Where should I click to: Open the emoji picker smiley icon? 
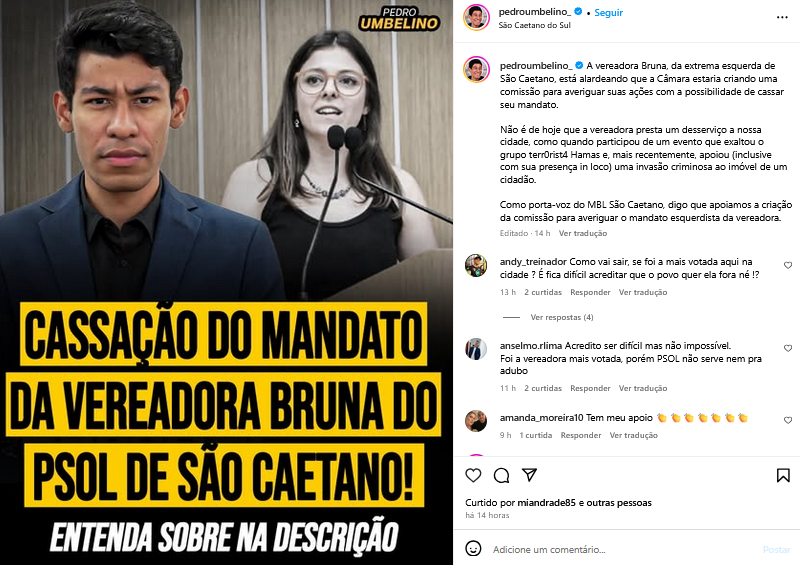473,549
